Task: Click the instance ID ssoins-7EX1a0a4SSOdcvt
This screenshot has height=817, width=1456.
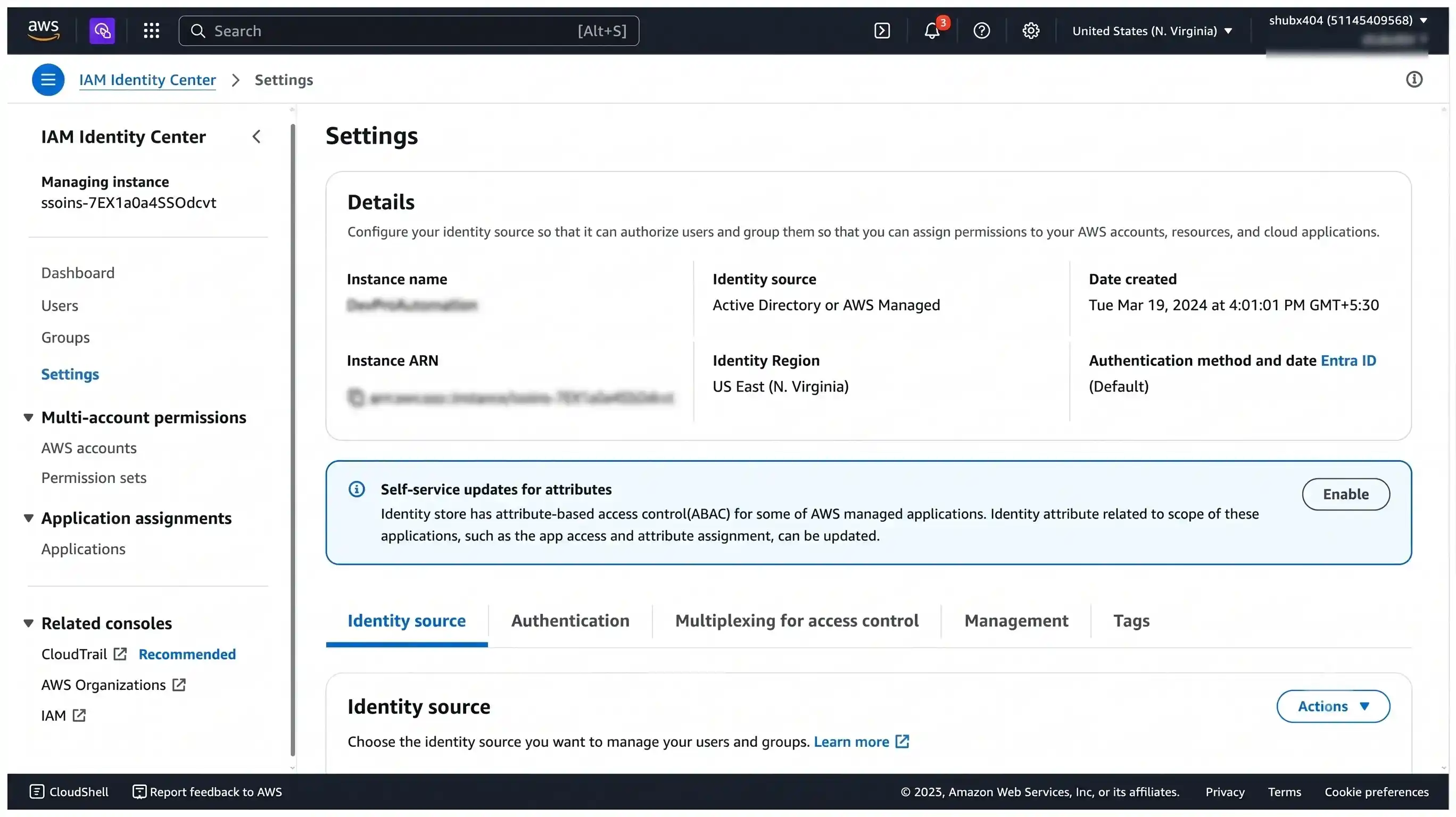Action: tap(129, 202)
